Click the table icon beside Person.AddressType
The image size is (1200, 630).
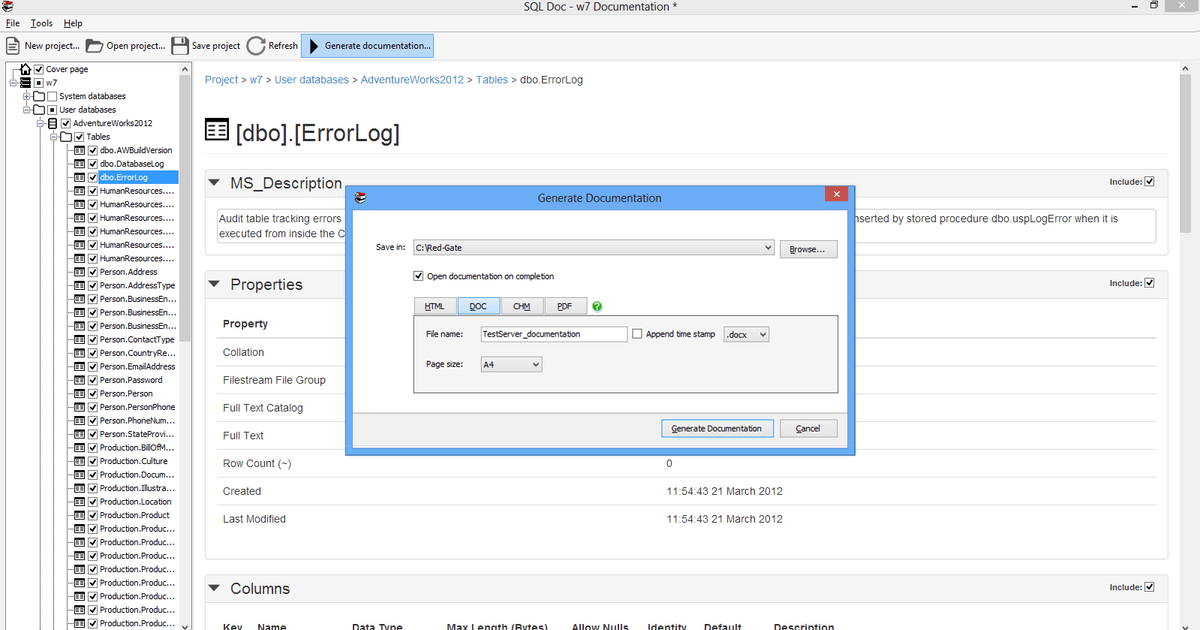coord(79,285)
